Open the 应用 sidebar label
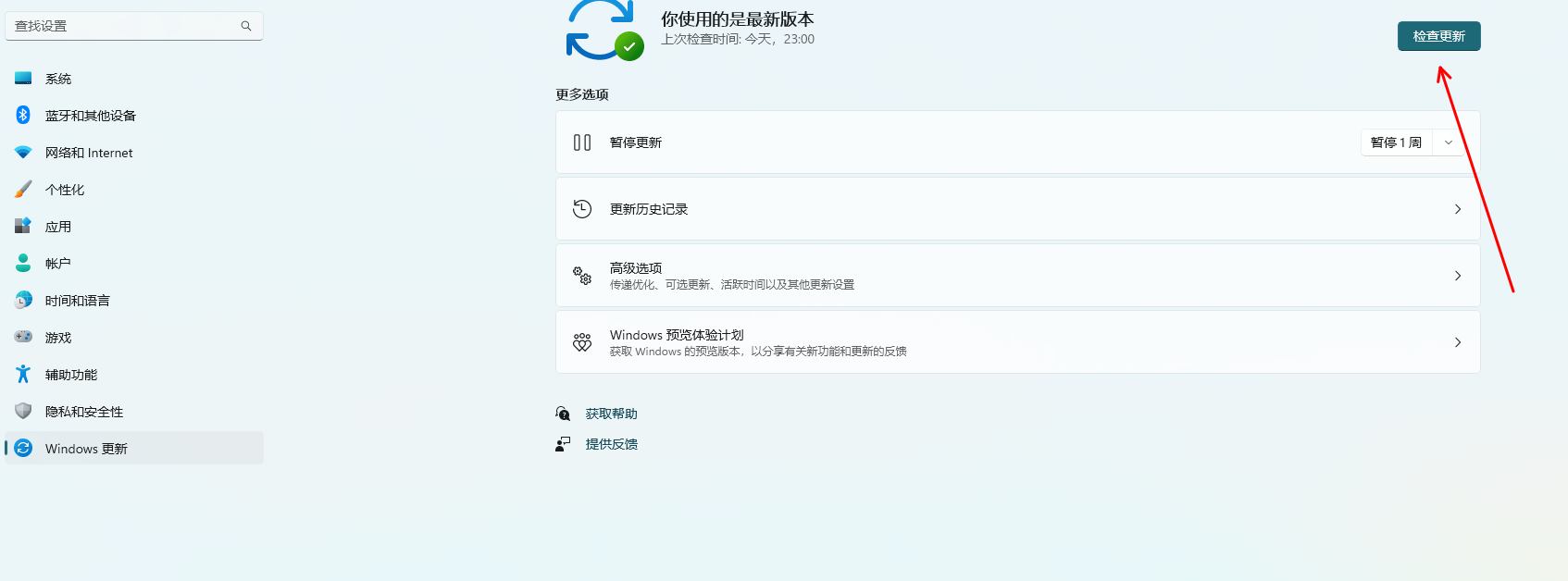 (58, 227)
